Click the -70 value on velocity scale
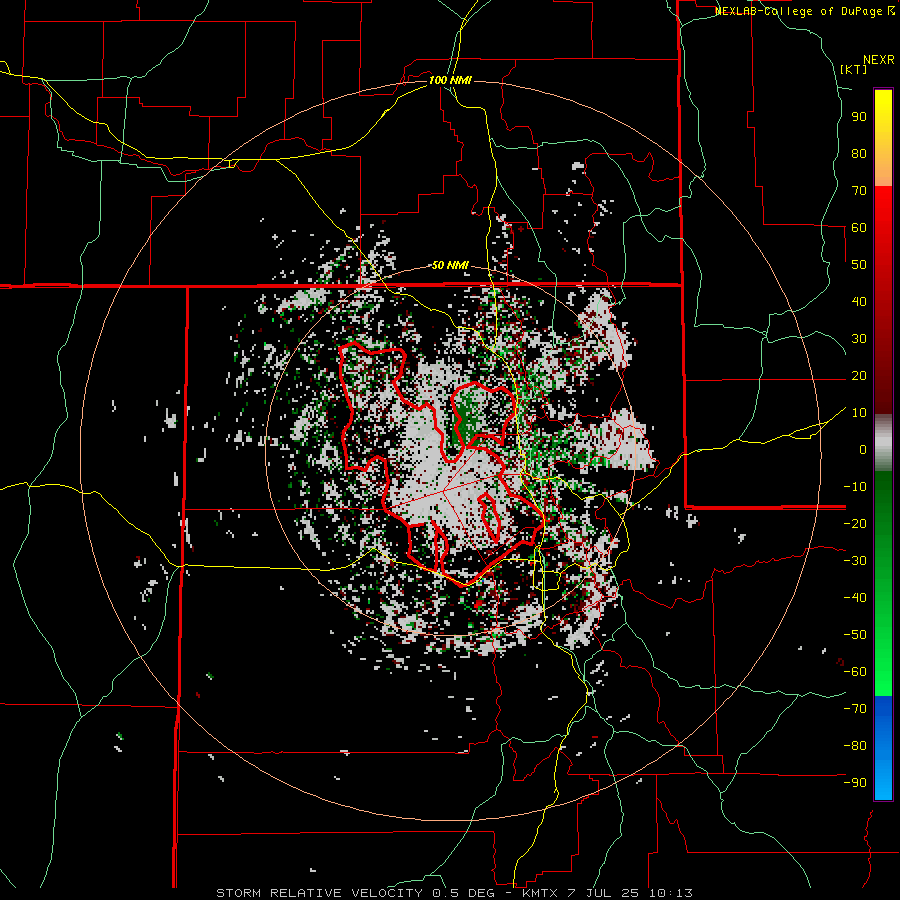 855,709
